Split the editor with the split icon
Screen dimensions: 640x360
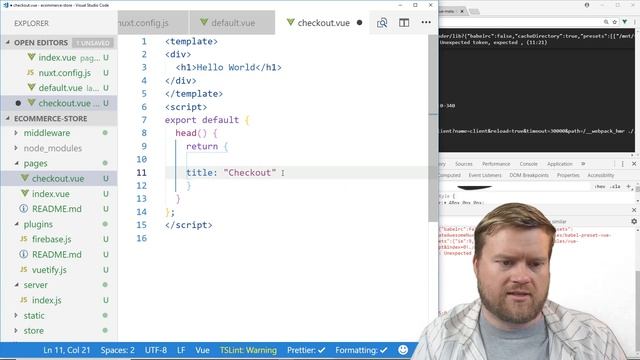tap(404, 23)
